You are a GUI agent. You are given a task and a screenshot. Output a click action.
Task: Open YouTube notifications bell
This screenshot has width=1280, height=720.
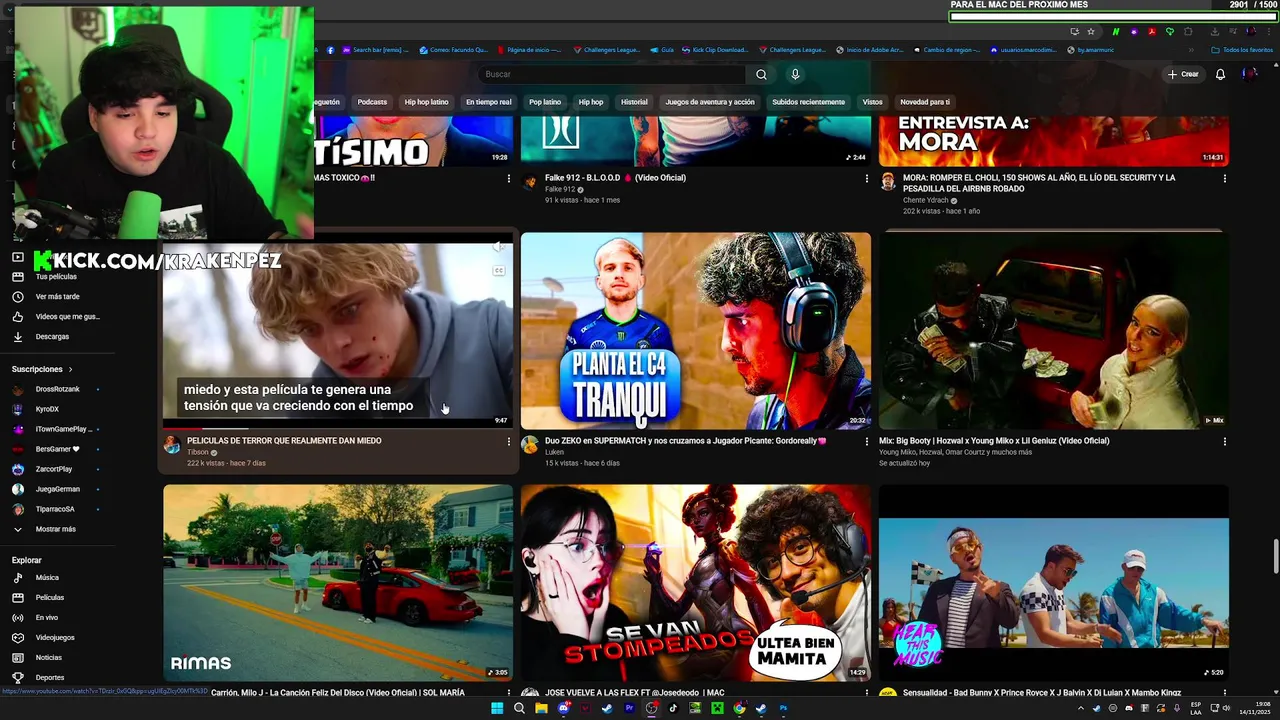1220,74
